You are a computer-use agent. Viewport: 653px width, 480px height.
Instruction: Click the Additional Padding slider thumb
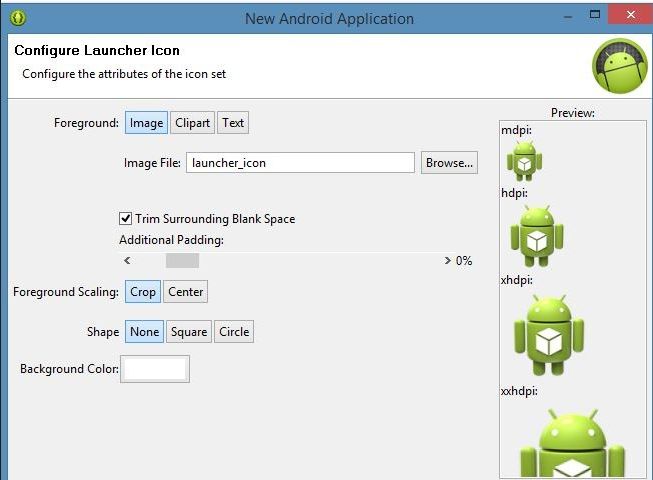click(x=182, y=261)
